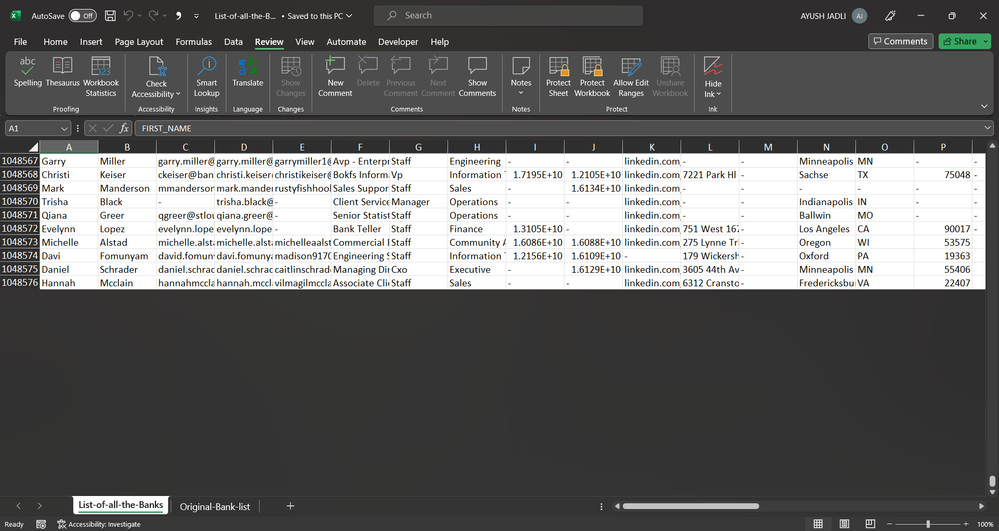Collapse the ribbon with chevron

pos(984,106)
